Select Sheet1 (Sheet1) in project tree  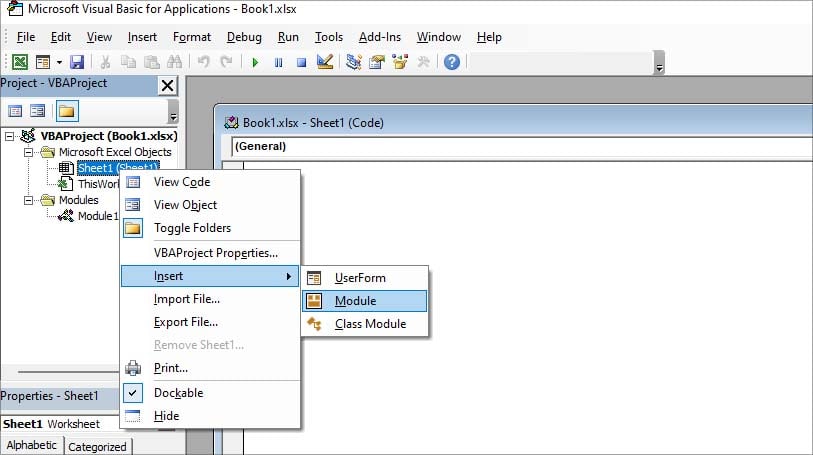click(118, 168)
